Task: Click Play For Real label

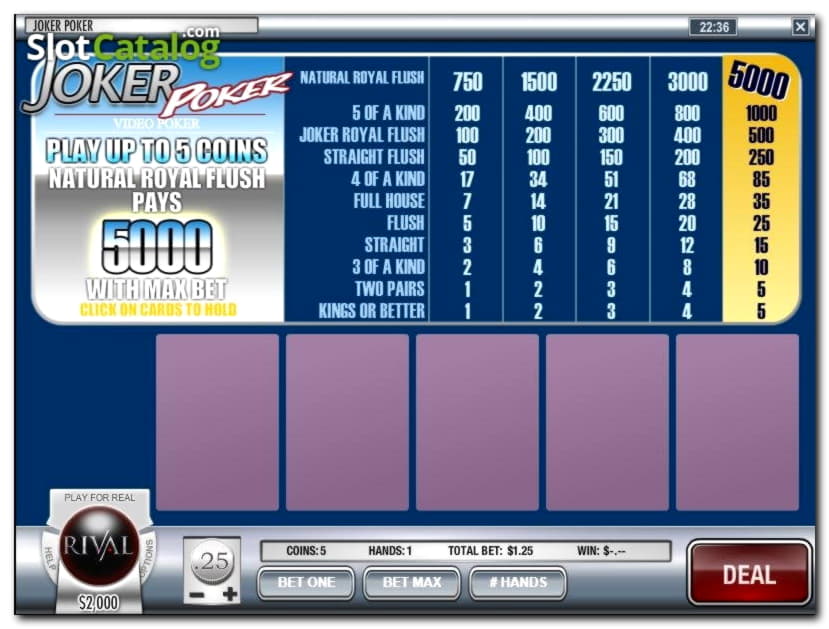Action: point(99,497)
